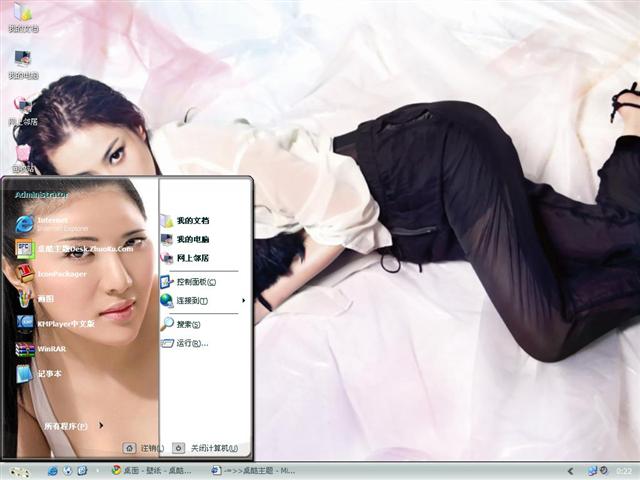
Task: Expand 连接到 submenu arrow
Action: (243, 301)
